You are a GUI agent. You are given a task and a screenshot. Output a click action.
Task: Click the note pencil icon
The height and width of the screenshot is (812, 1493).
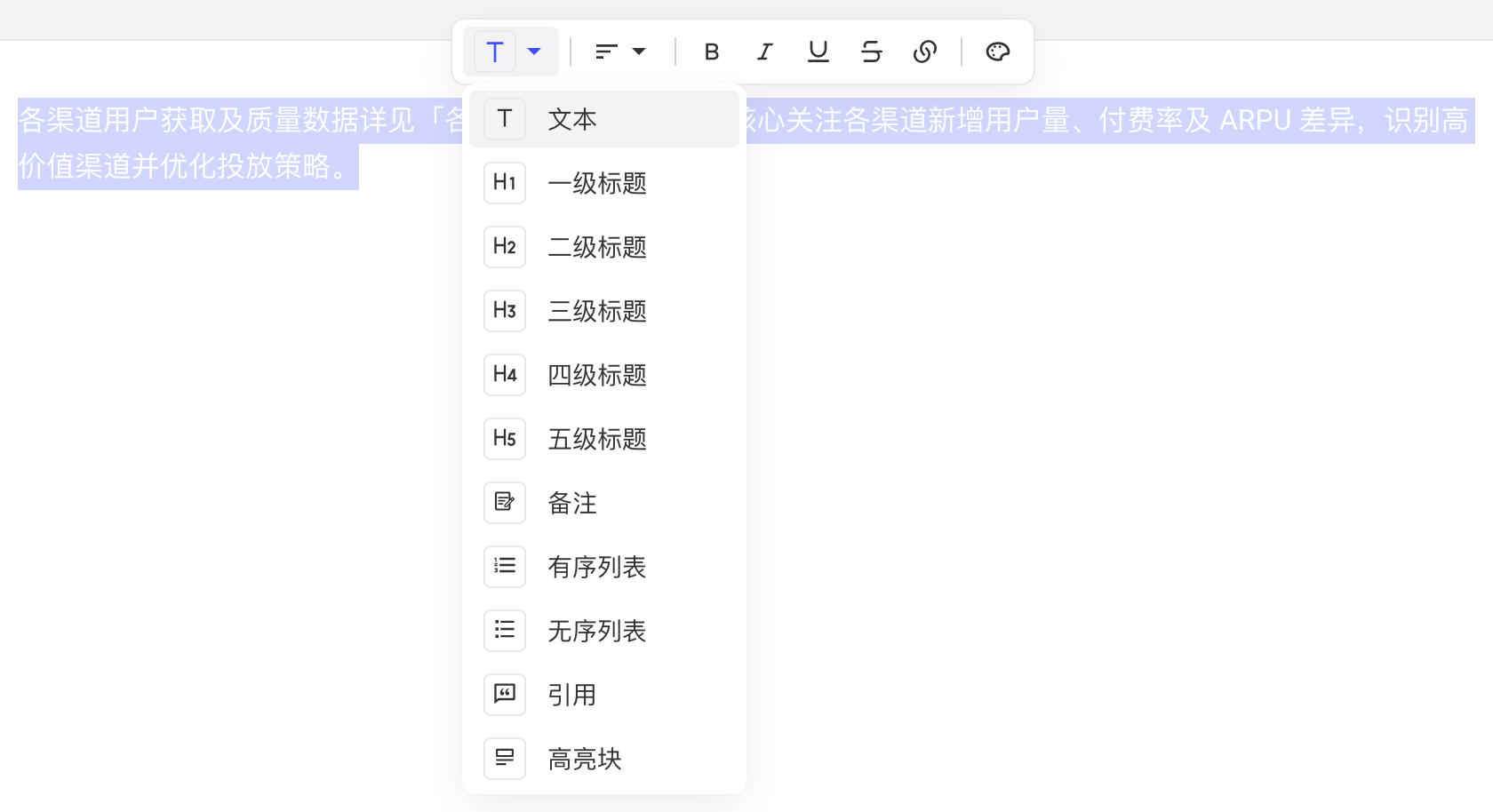[x=505, y=503]
